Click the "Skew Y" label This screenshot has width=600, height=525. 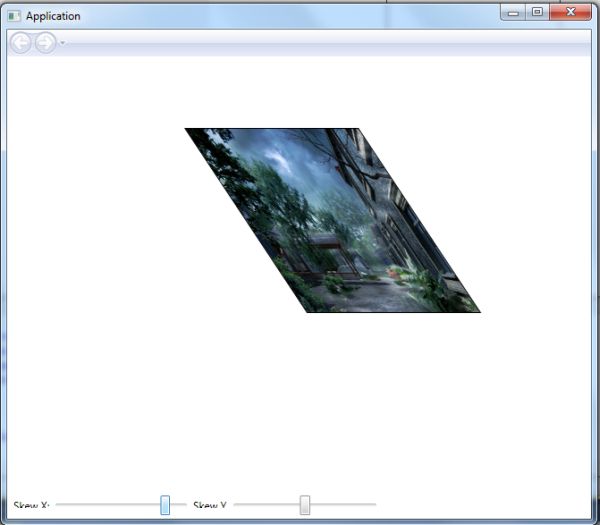[210, 505]
